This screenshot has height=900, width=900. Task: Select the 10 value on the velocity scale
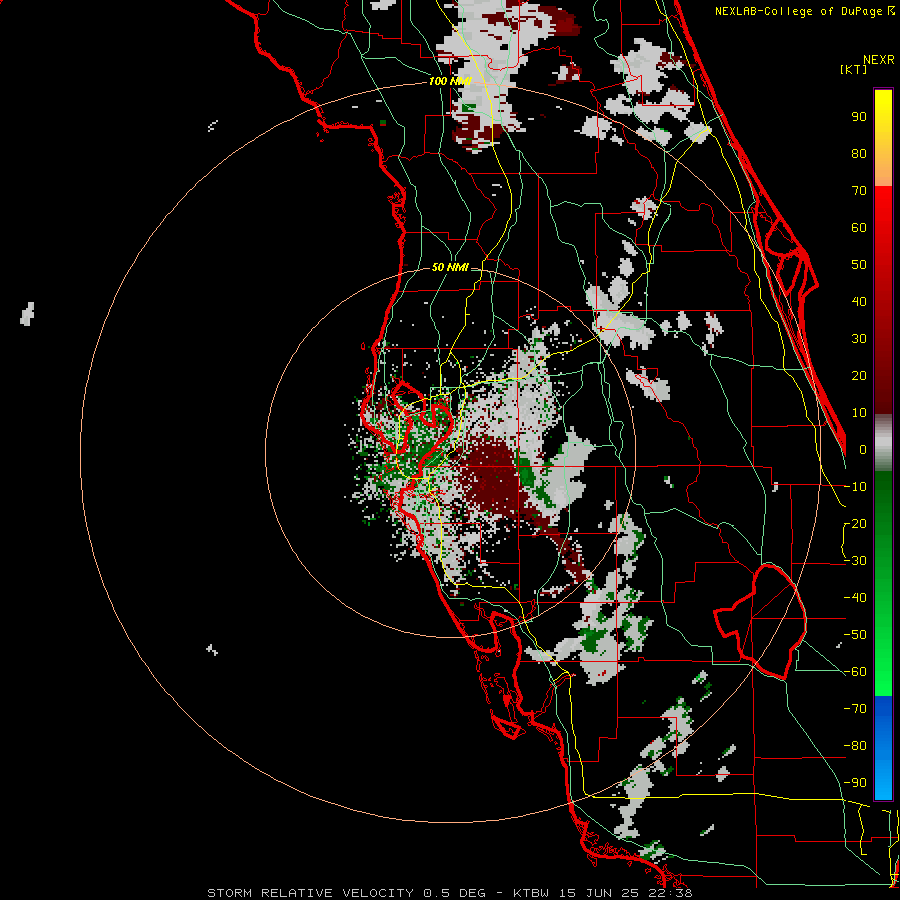coord(859,413)
